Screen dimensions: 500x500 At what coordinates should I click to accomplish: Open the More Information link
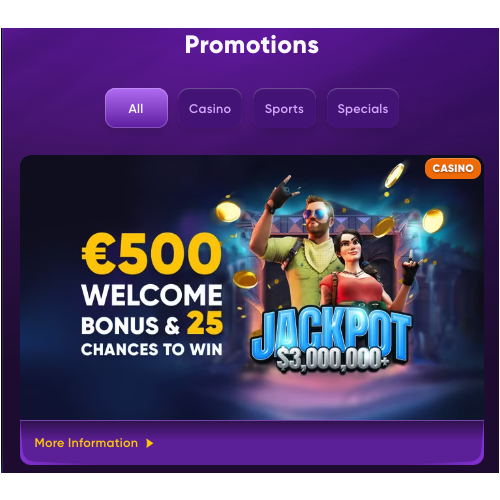tap(86, 443)
